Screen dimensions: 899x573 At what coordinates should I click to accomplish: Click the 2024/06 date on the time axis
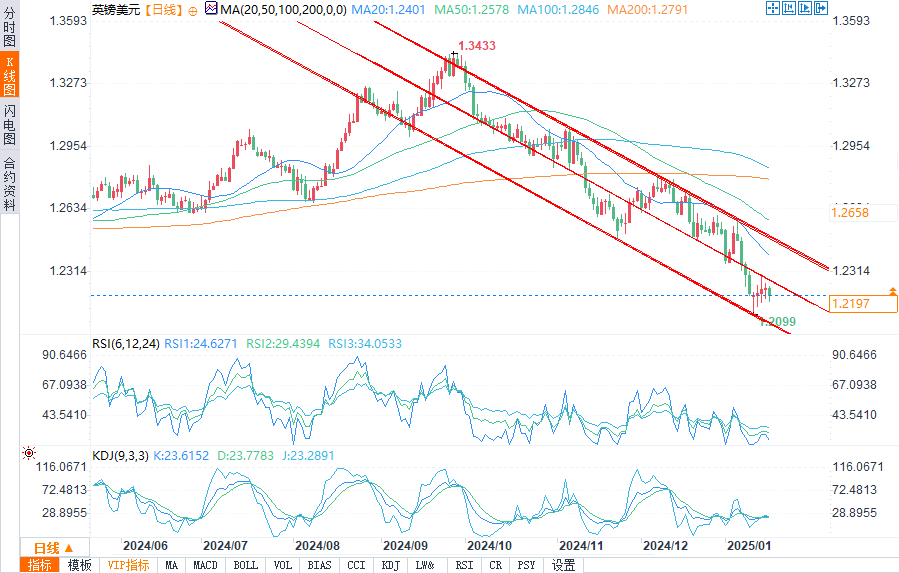tap(145, 545)
